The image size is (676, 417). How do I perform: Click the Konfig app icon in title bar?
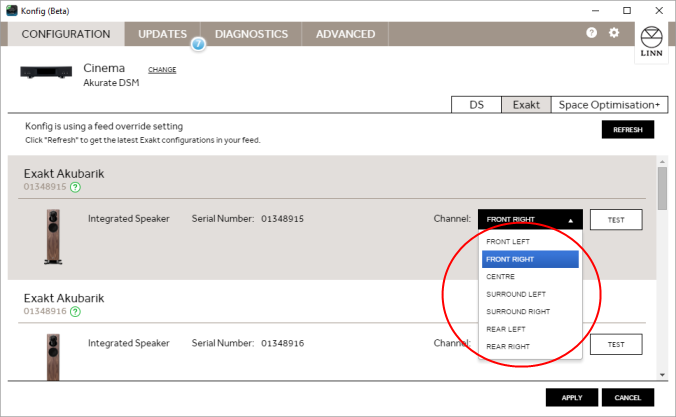pos(12,10)
